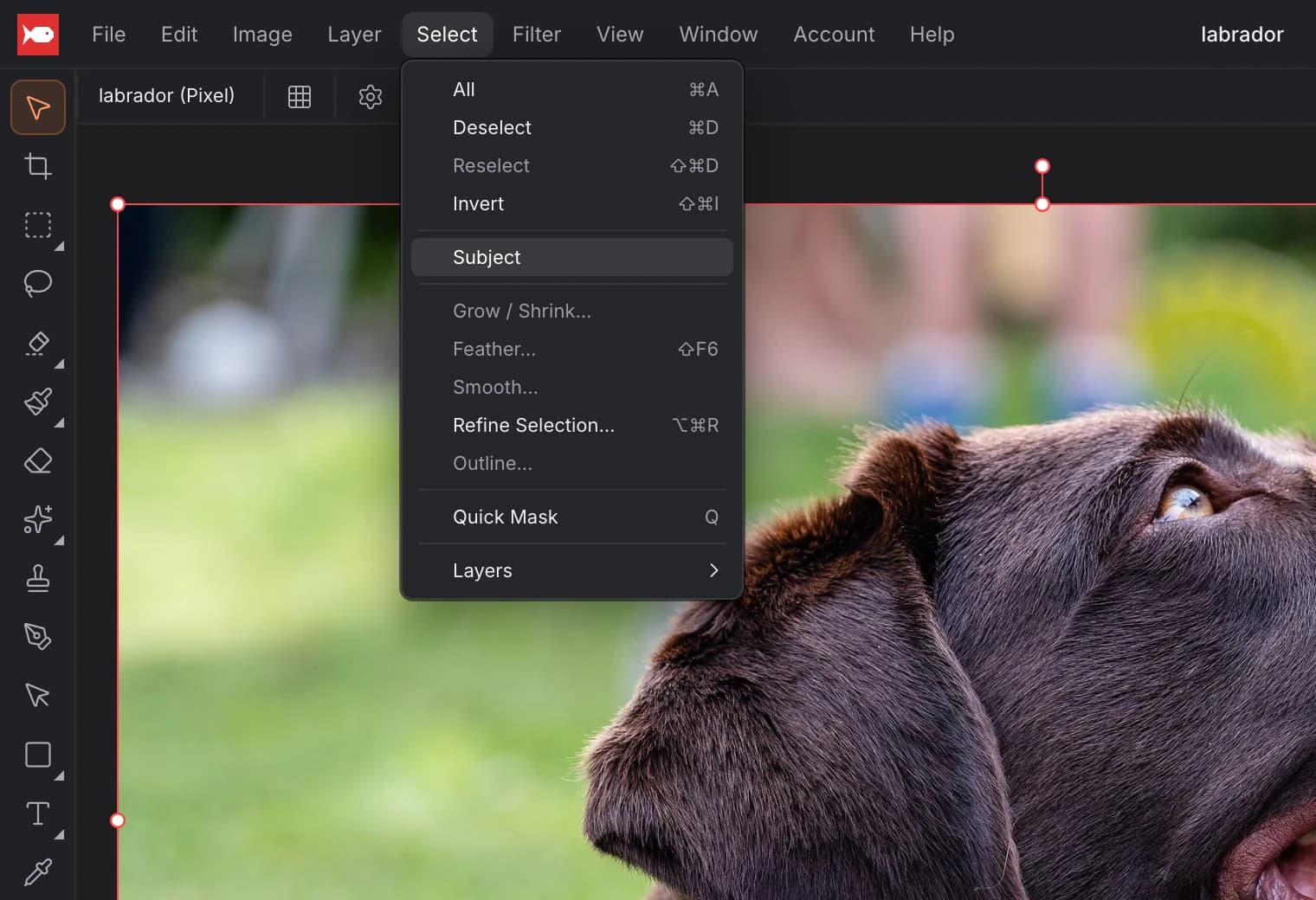Select the Eraser tool

38,460
